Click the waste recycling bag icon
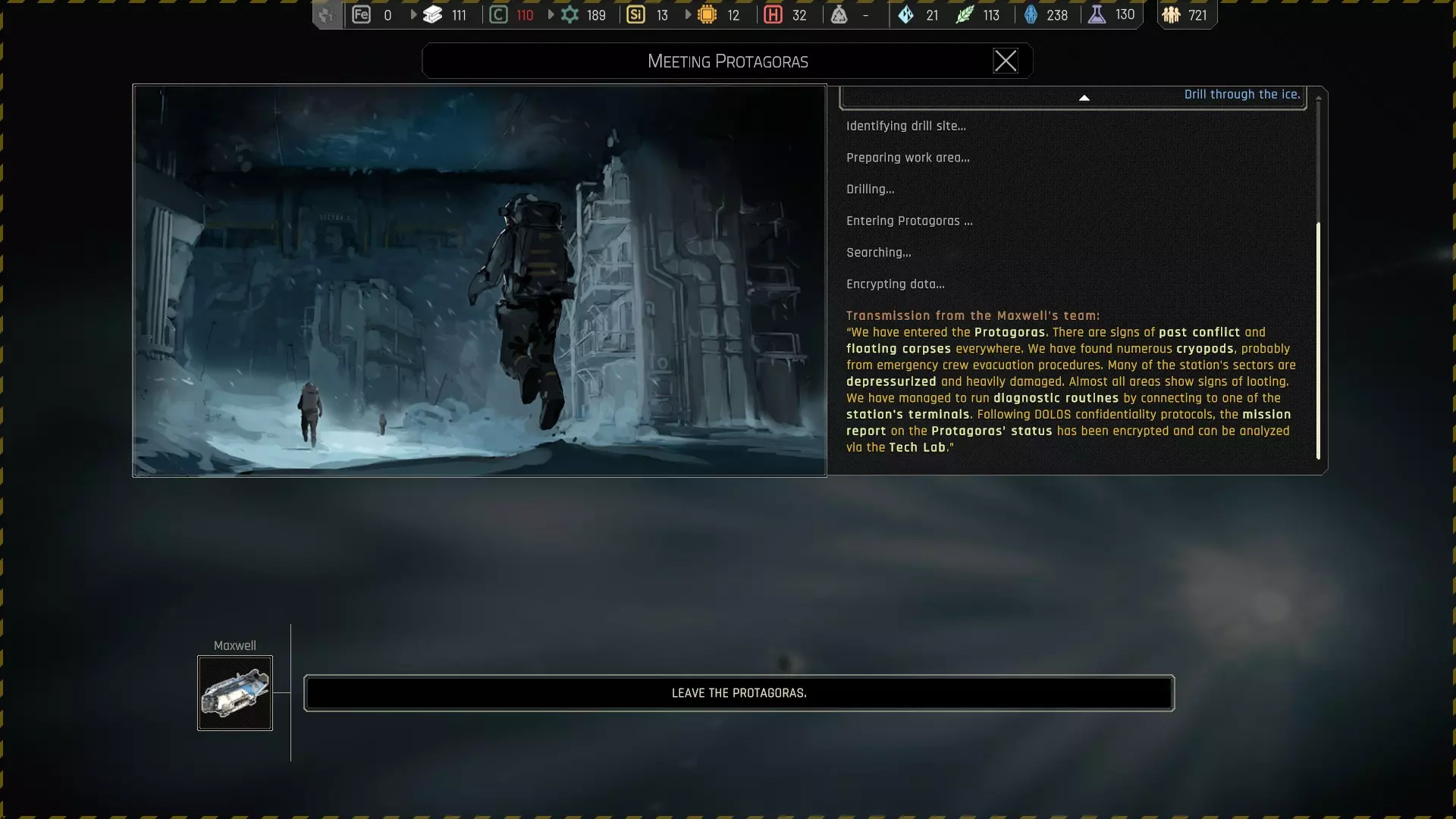The image size is (1456, 819). tap(839, 14)
